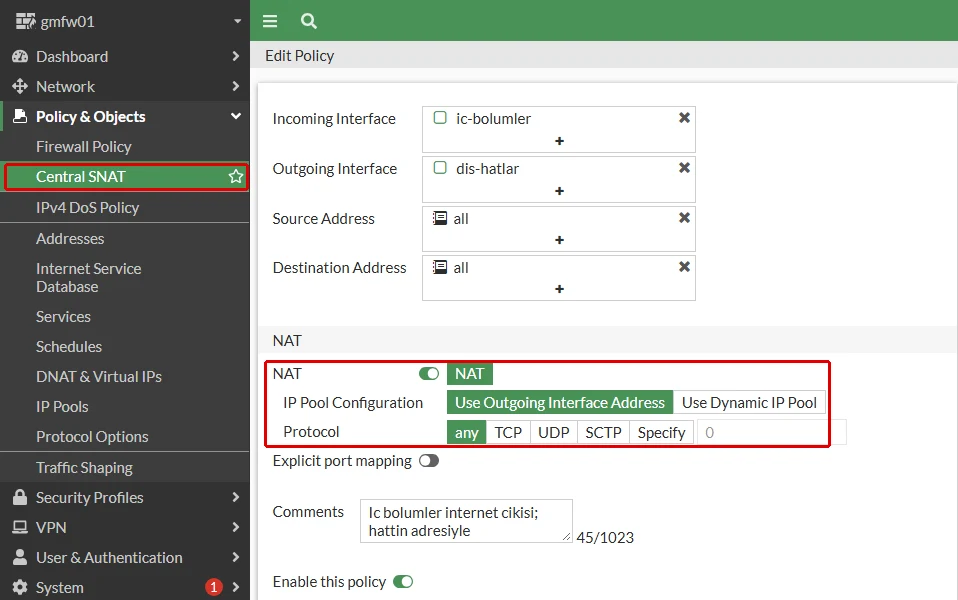
Task: Click the Destination Address 'all' address icon
Action: pos(440,267)
